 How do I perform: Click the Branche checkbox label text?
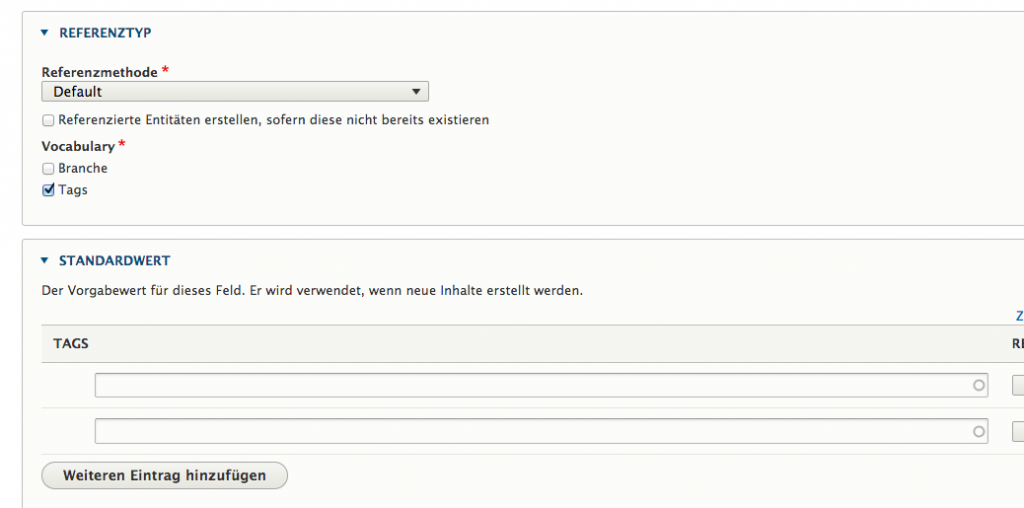pos(83,169)
